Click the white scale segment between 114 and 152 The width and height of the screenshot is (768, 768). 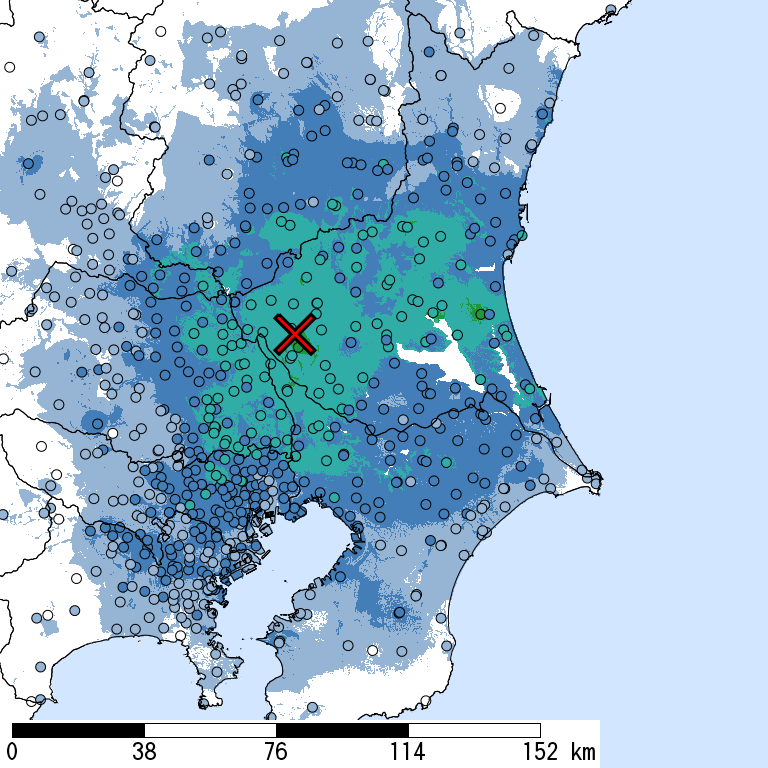tap(474, 730)
